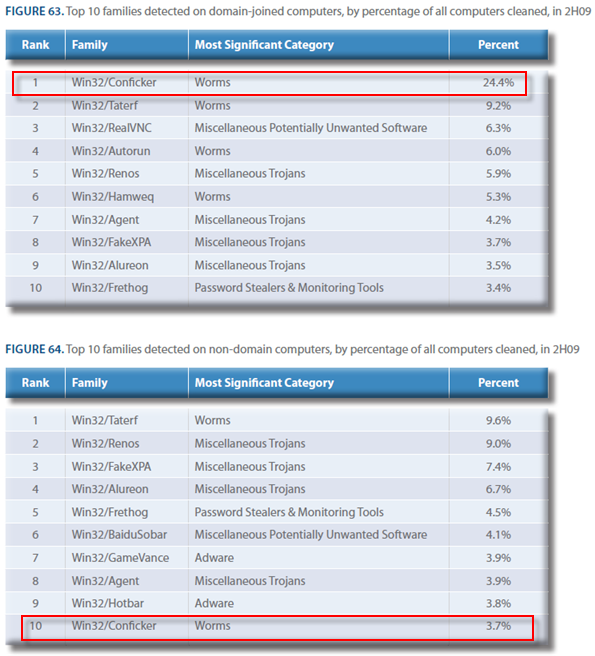Click Win32/BaiduSobar family cell

click(x=119, y=535)
